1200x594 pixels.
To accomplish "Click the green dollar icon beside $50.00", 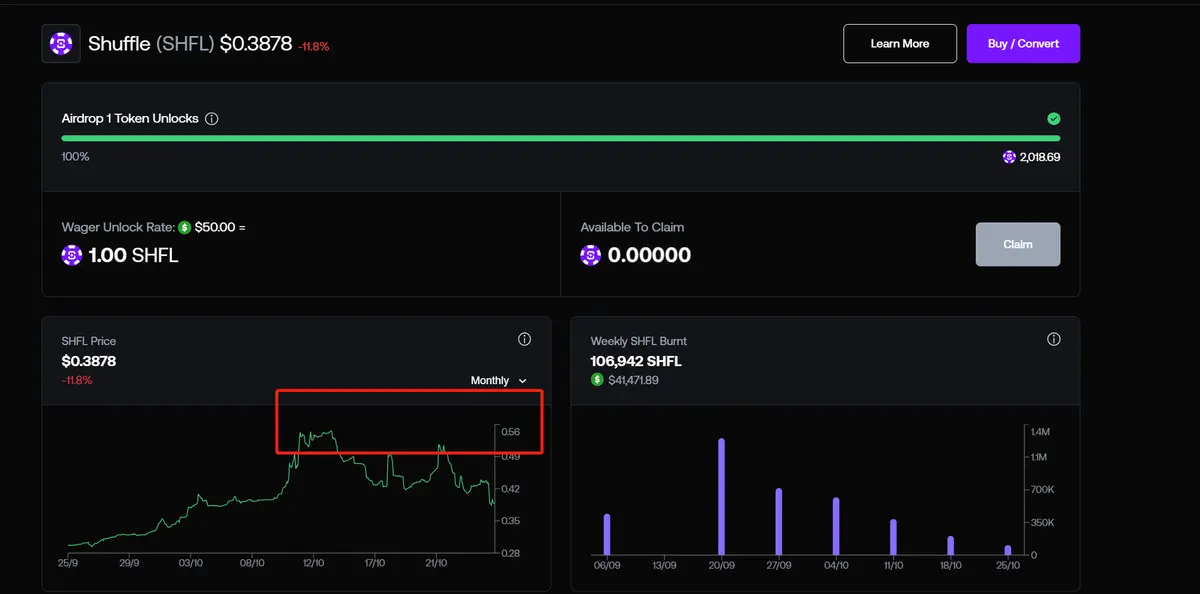I will (x=185, y=227).
